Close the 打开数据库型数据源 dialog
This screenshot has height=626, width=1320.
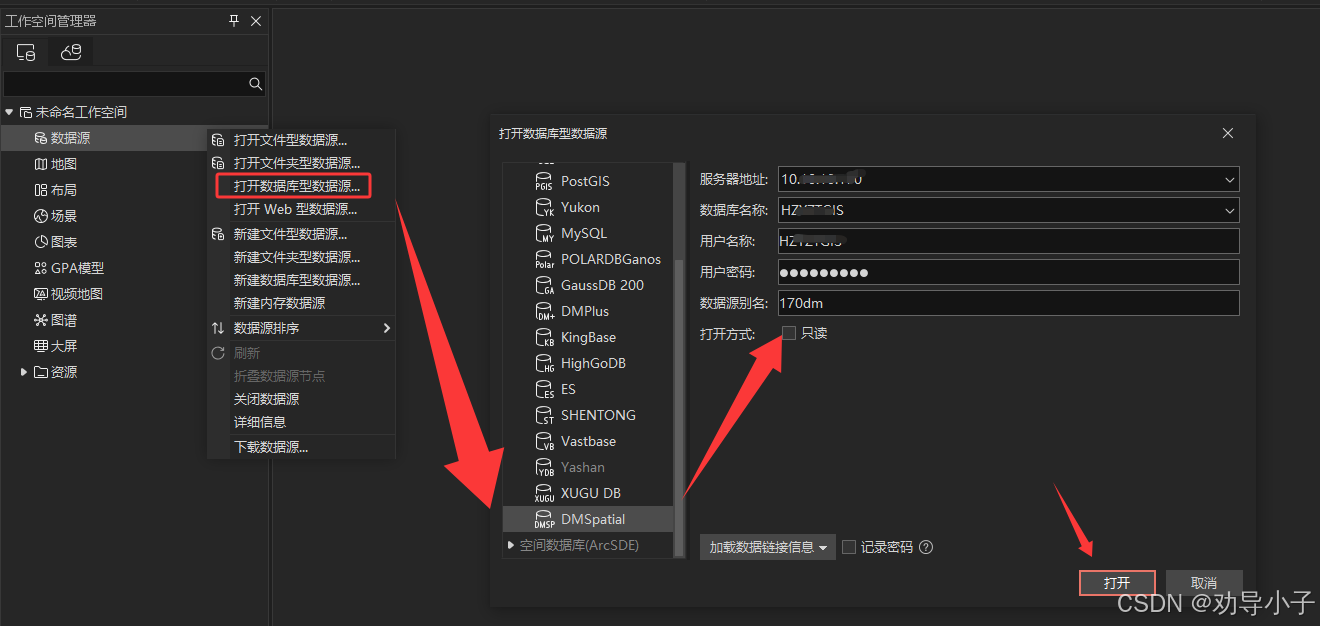pyautogui.click(x=1228, y=133)
